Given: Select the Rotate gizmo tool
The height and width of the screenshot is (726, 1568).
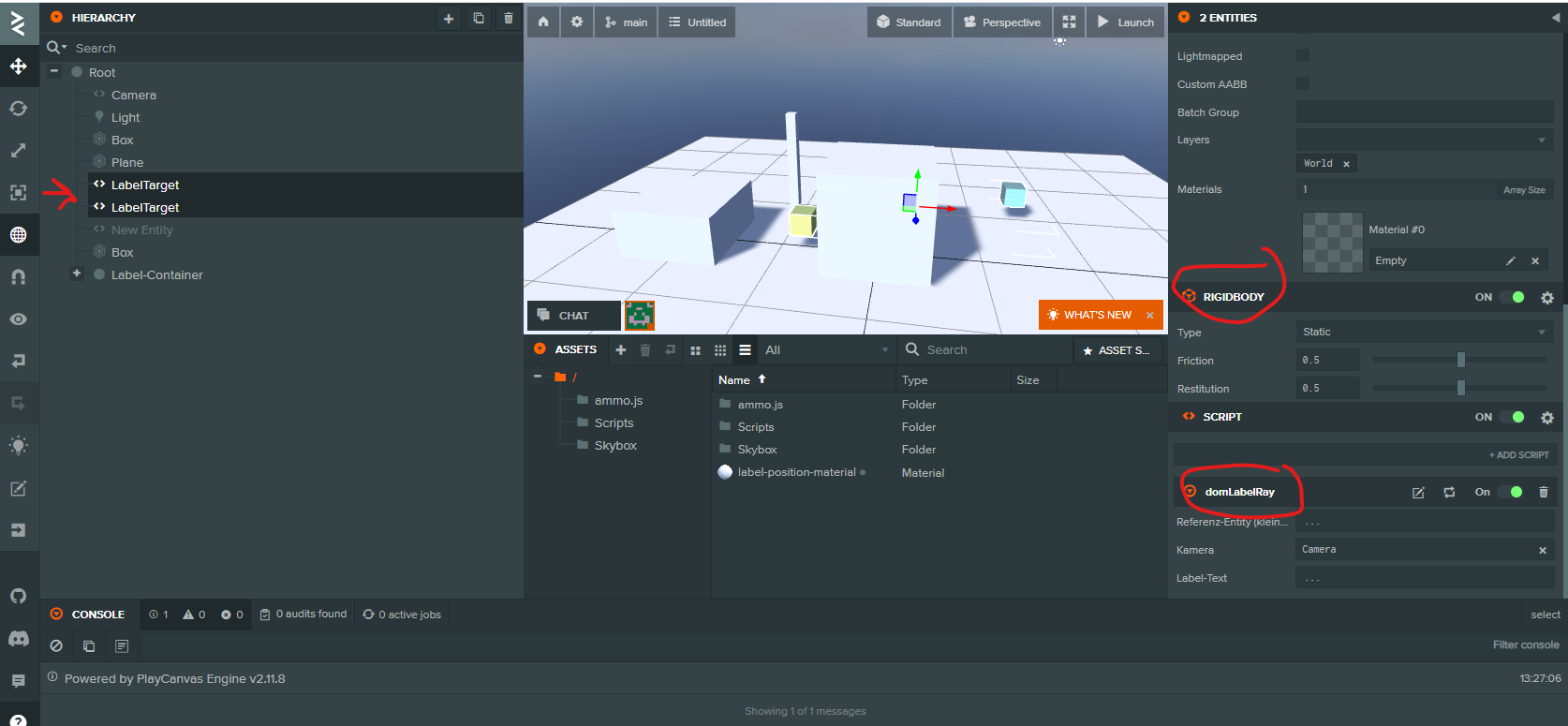Looking at the screenshot, I should point(18,109).
